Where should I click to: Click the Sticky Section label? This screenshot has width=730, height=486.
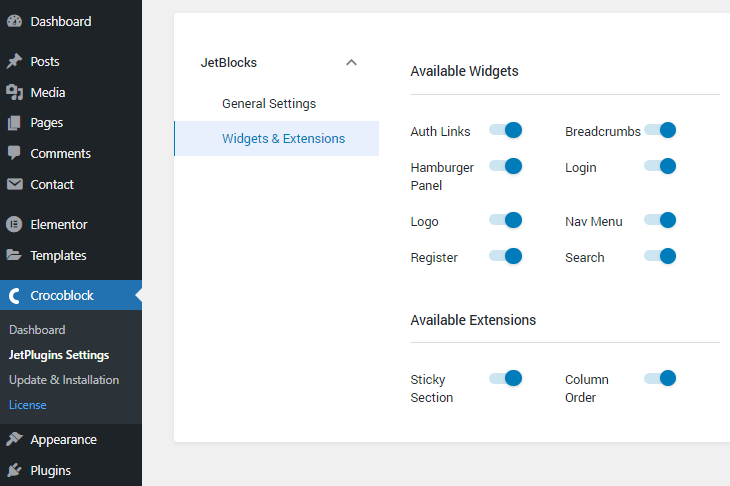[x=432, y=388]
